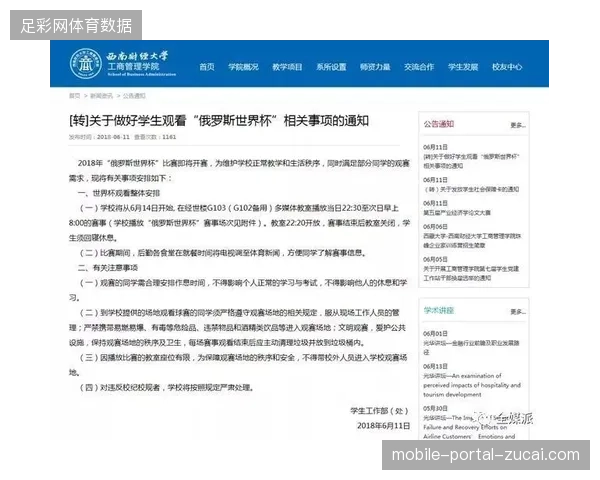The height and width of the screenshot is (480, 600).
Task: Open the hospitality and tourism development lecture
Action: point(472,385)
